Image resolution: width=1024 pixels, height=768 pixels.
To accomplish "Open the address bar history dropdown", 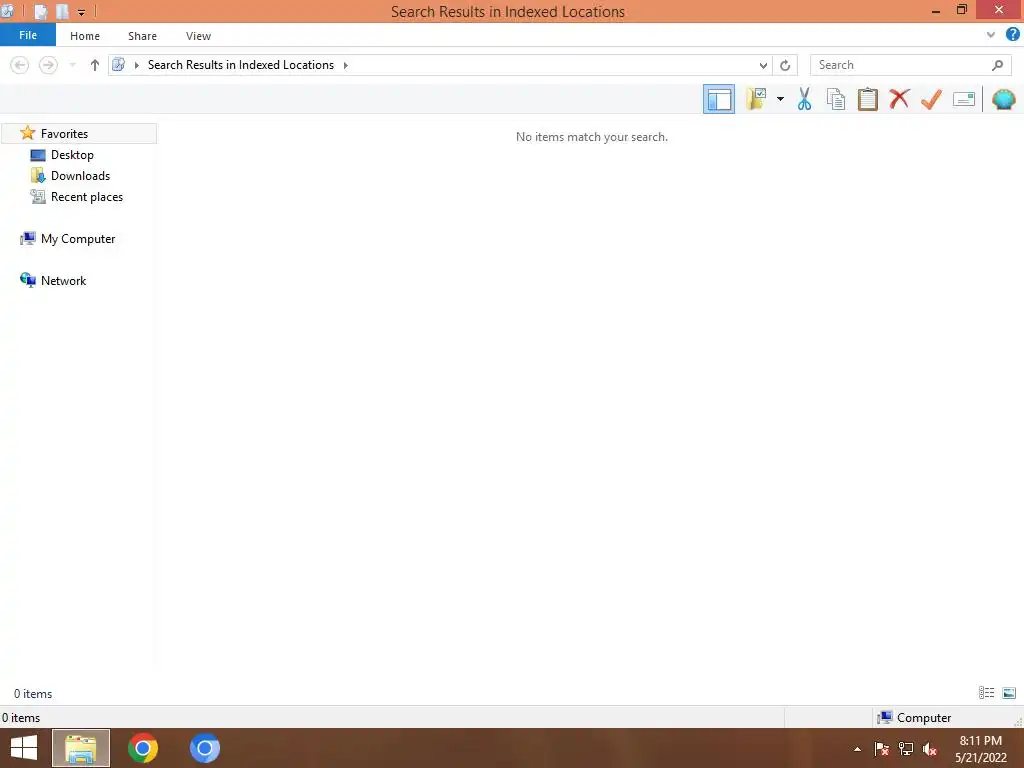I will tap(763, 65).
